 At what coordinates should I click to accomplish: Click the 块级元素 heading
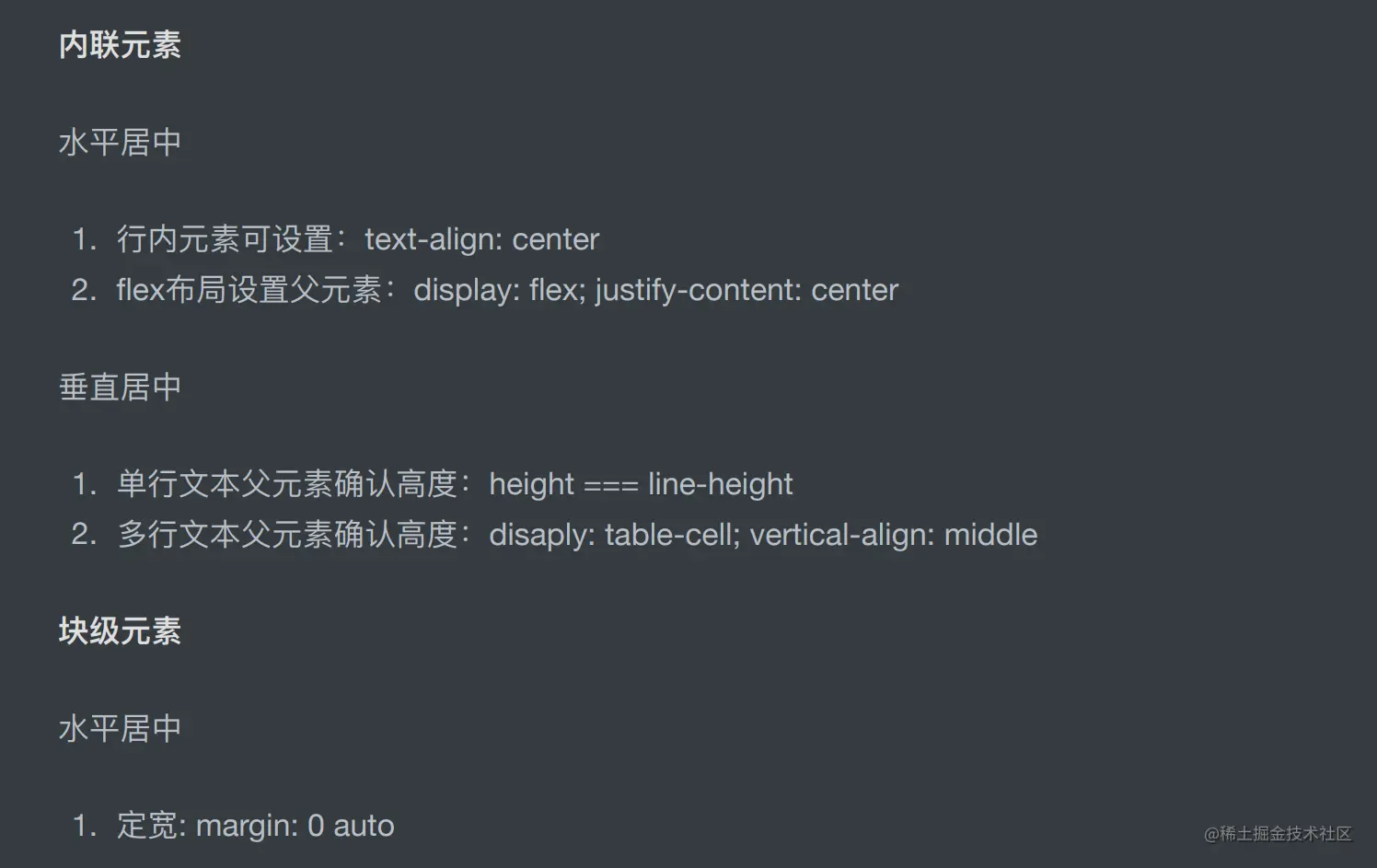tap(120, 631)
